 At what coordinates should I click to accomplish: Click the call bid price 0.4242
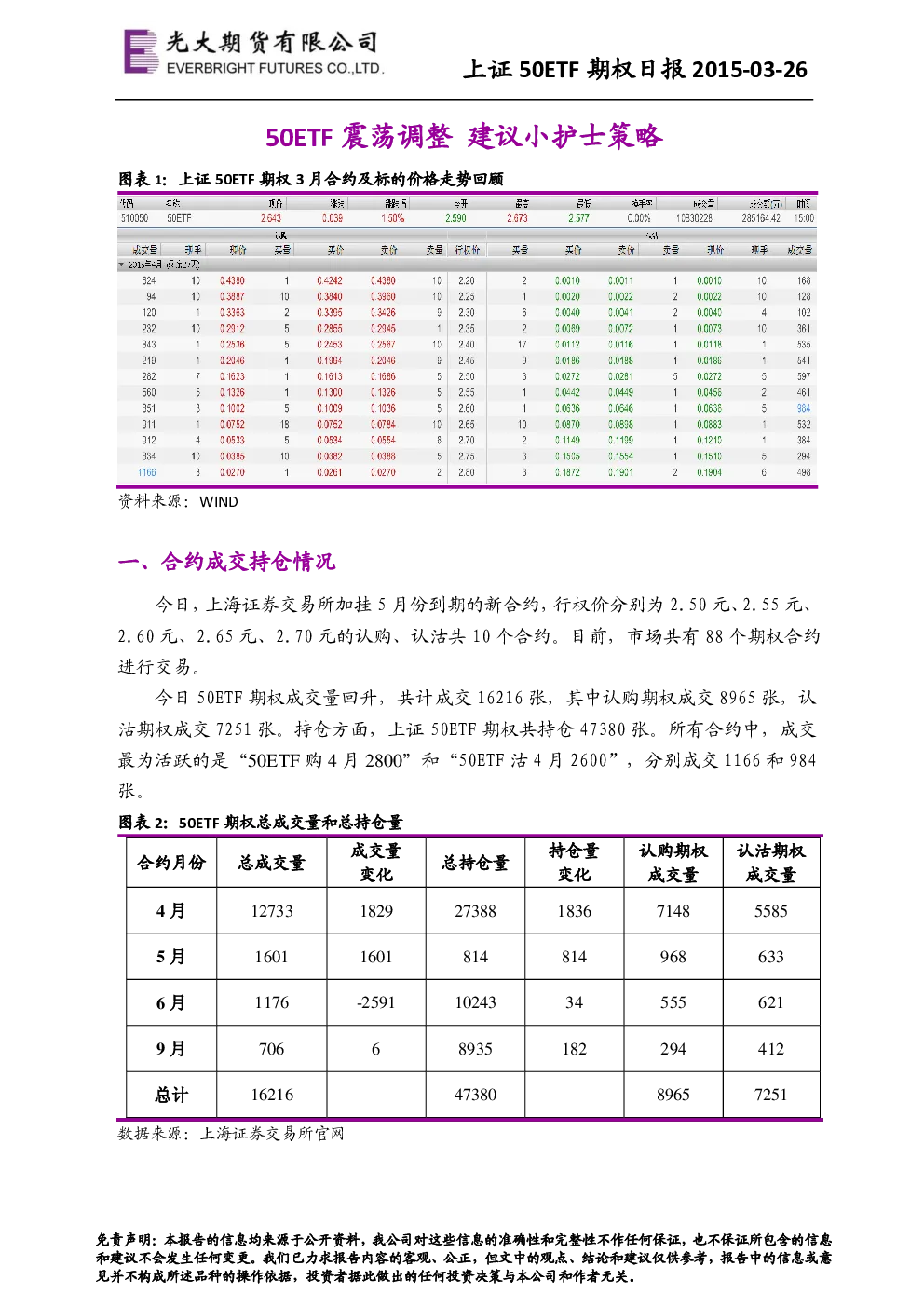click(x=329, y=280)
